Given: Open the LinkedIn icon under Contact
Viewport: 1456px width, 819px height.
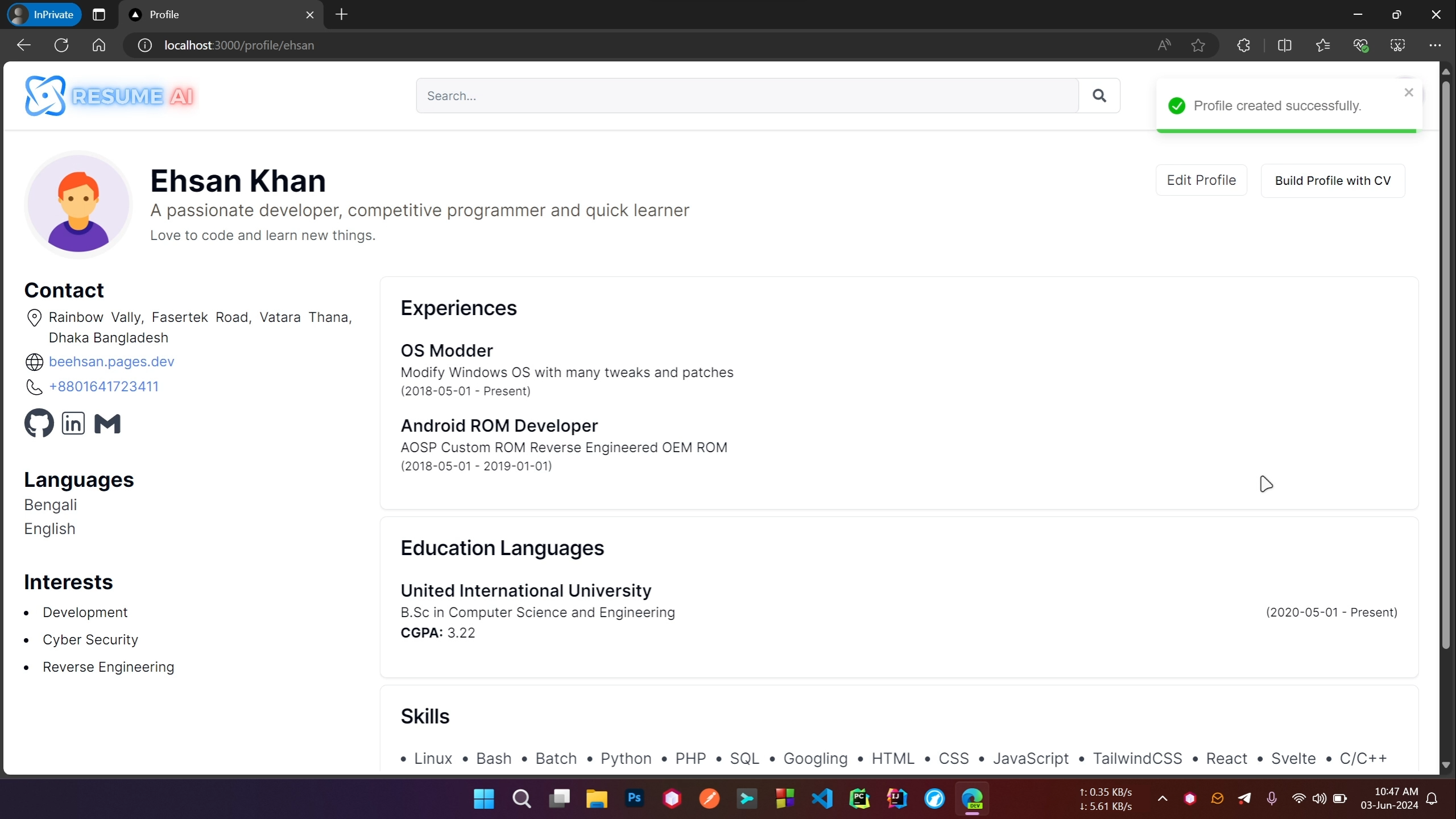Looking at the screenshot, I should point(73,423).
